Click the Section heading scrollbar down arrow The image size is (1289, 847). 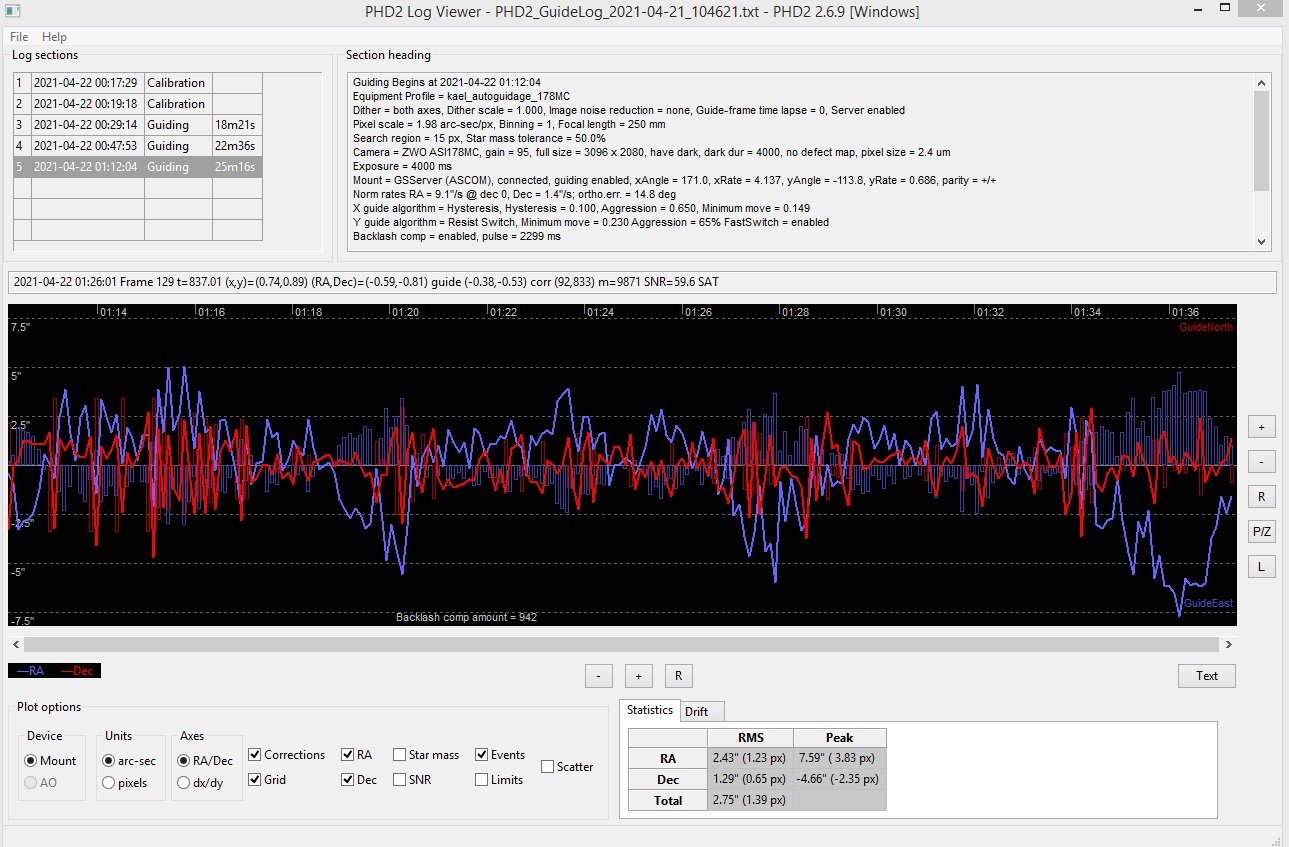click(x=1262, y=242)
